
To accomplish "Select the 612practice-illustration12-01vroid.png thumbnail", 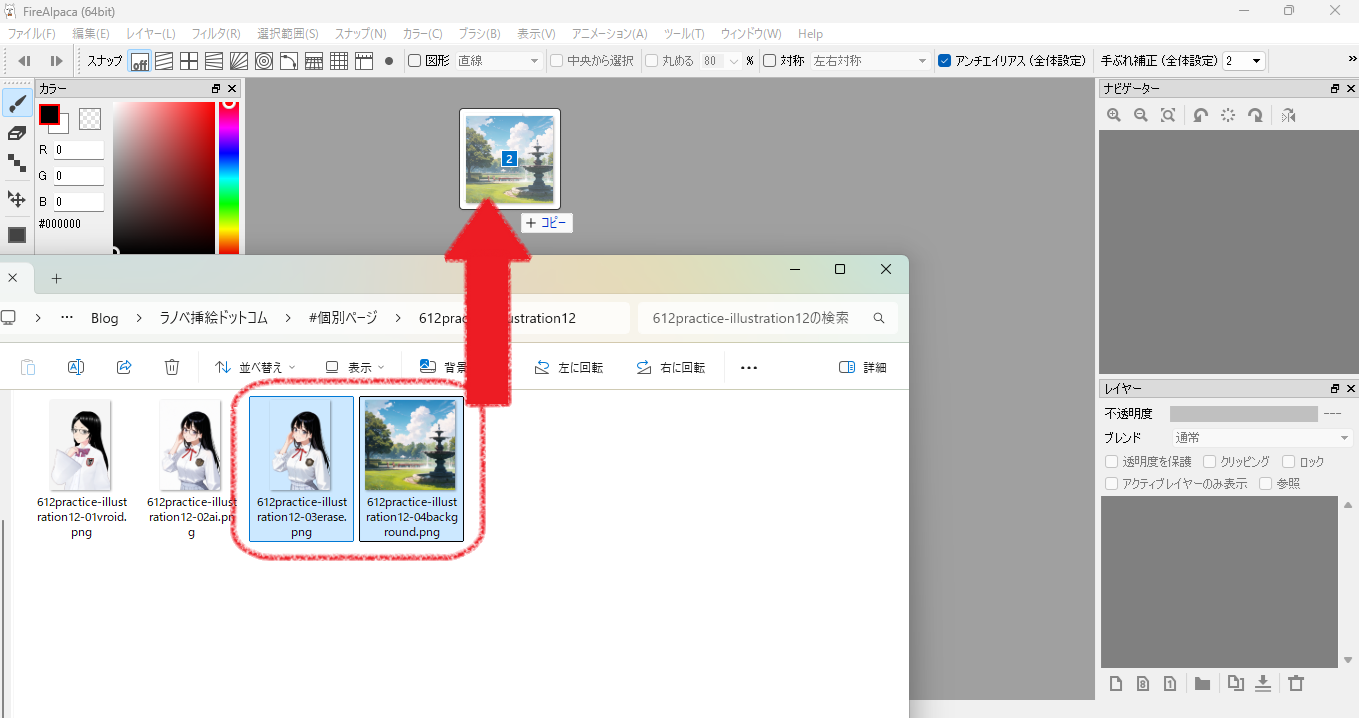I will tap(80, 445).
